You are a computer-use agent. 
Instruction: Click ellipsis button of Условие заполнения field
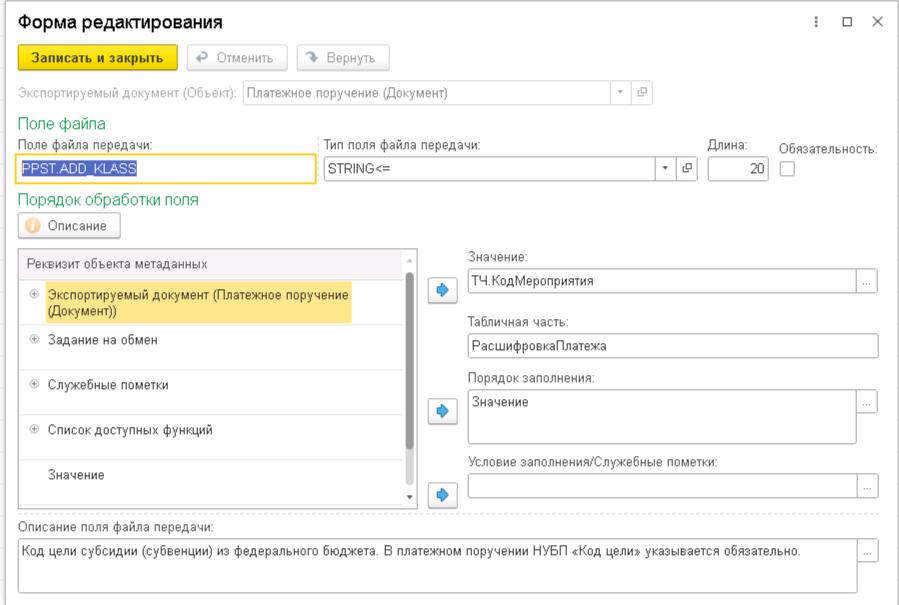click(868, 486)
